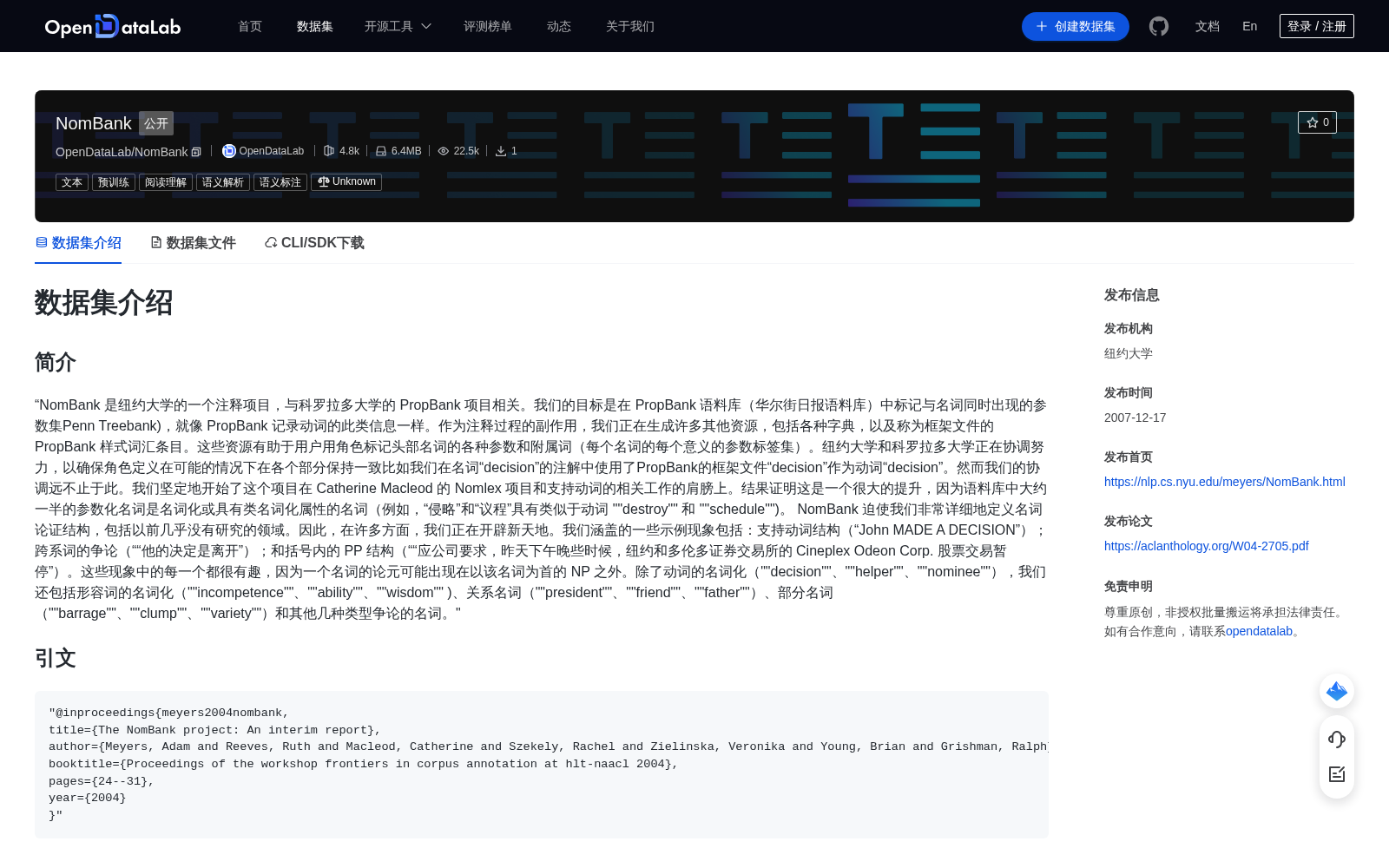Switch to the CLI/SDK下载 tab
Image resolution: width=1389 pixels, height=868 pixels.
click(314, 243)
